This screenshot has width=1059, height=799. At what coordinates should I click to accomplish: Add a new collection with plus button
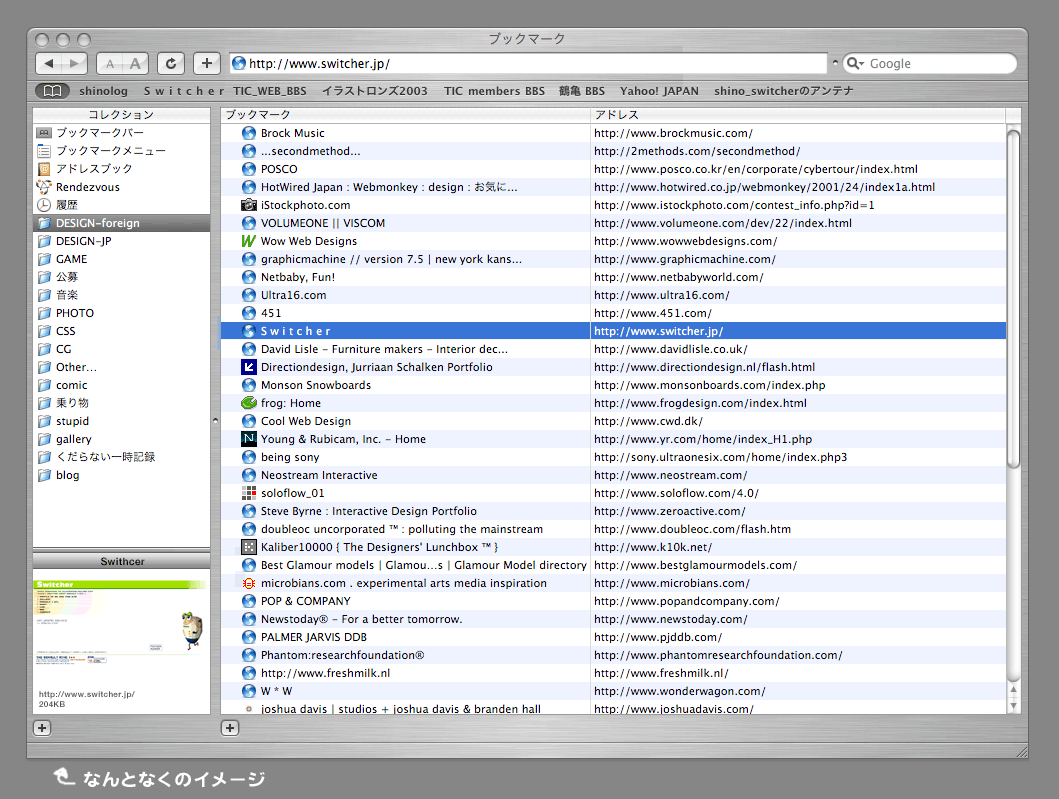coord(42,727)
